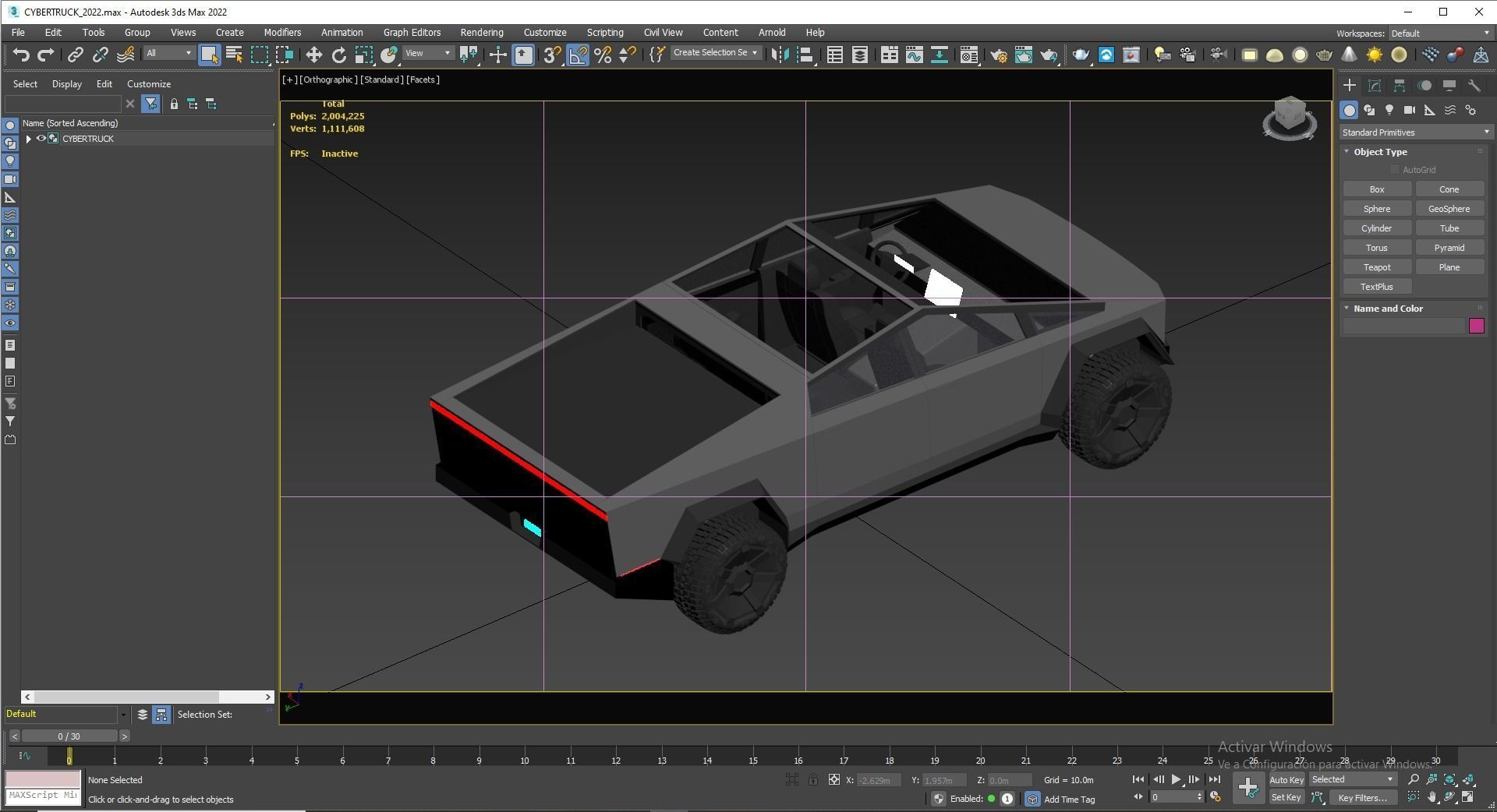
Task: Open the Display panel tab
Action: coord(1449,86)
